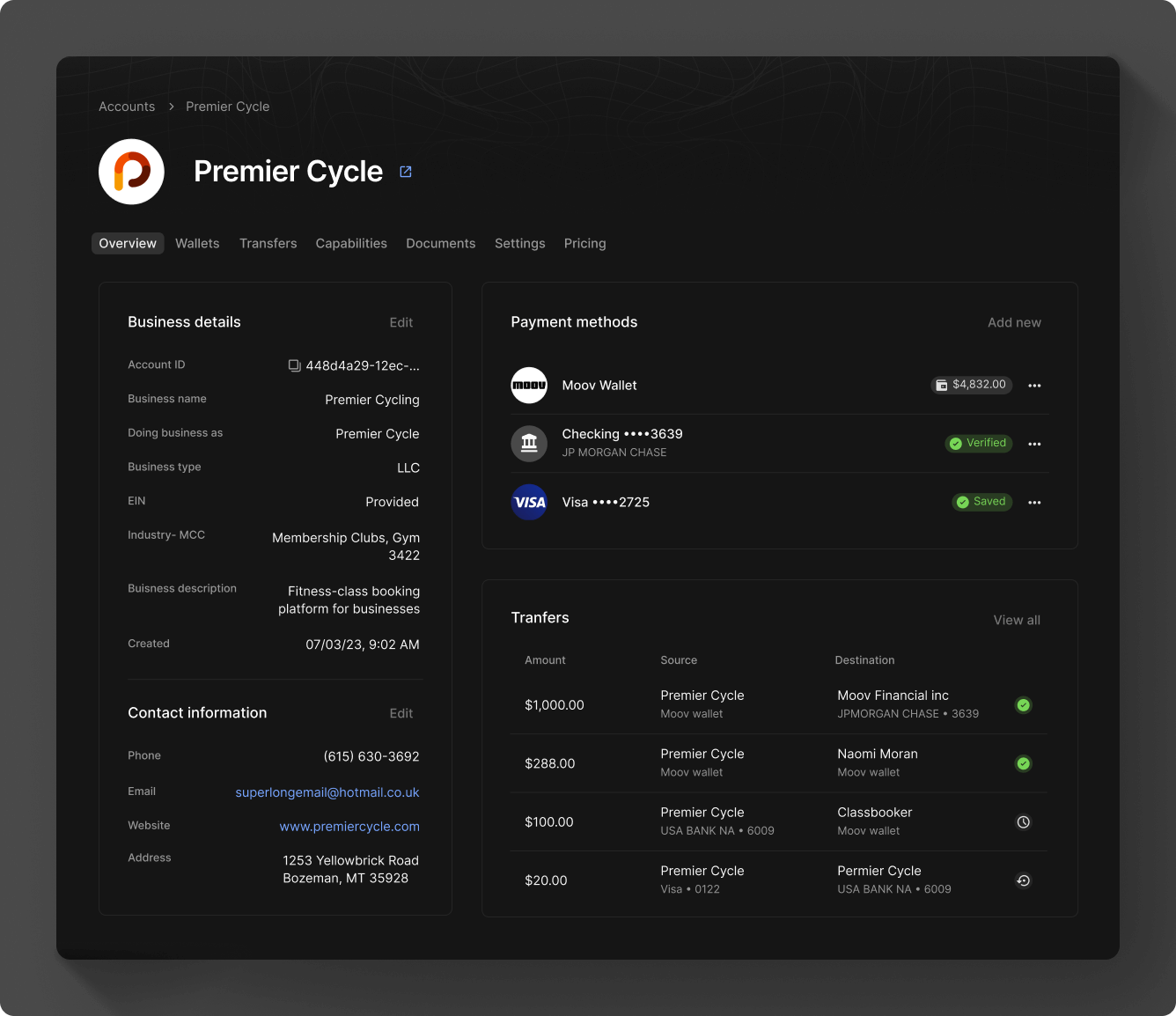
Task: Add new payment method
Action: point(1014,323)
